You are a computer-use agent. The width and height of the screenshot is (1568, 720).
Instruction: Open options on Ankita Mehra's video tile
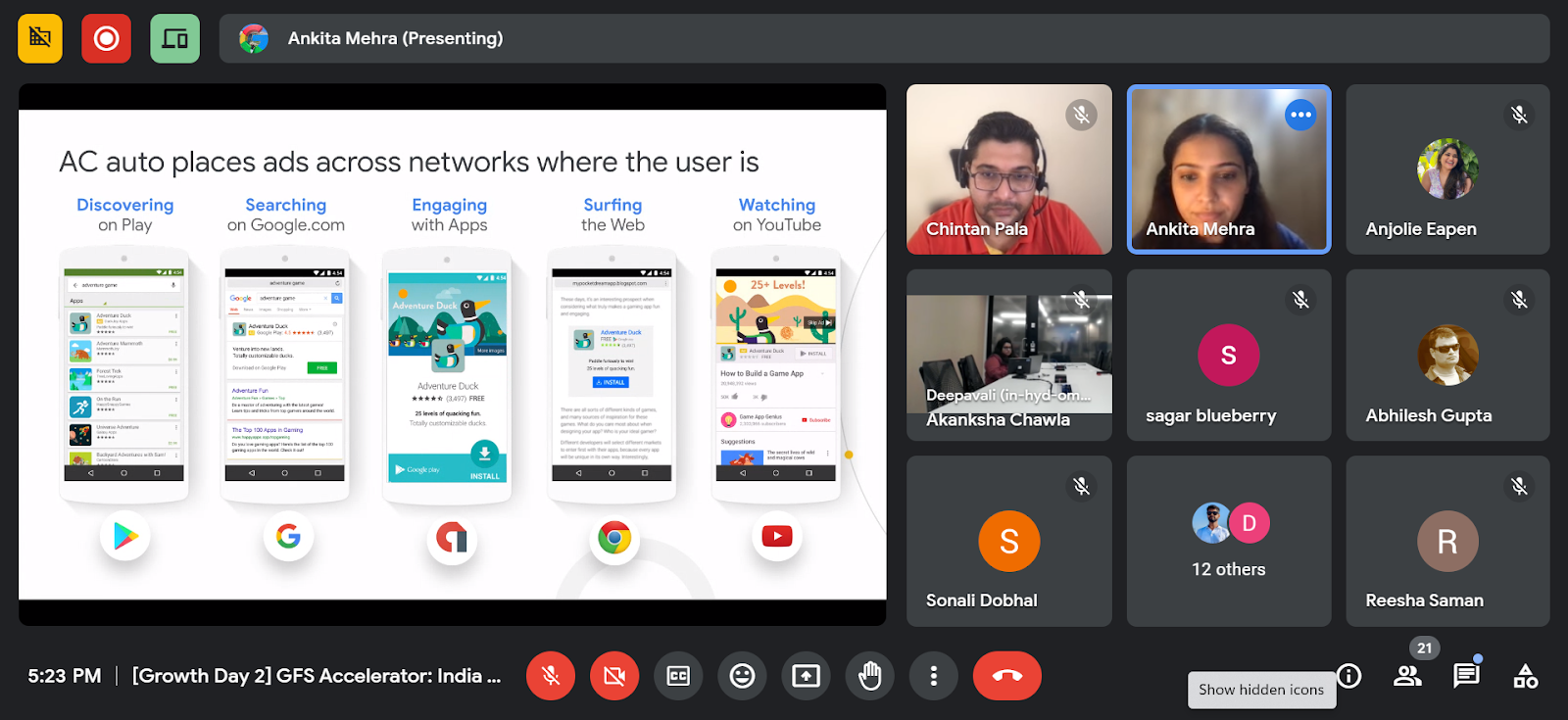pos(1300,115)
